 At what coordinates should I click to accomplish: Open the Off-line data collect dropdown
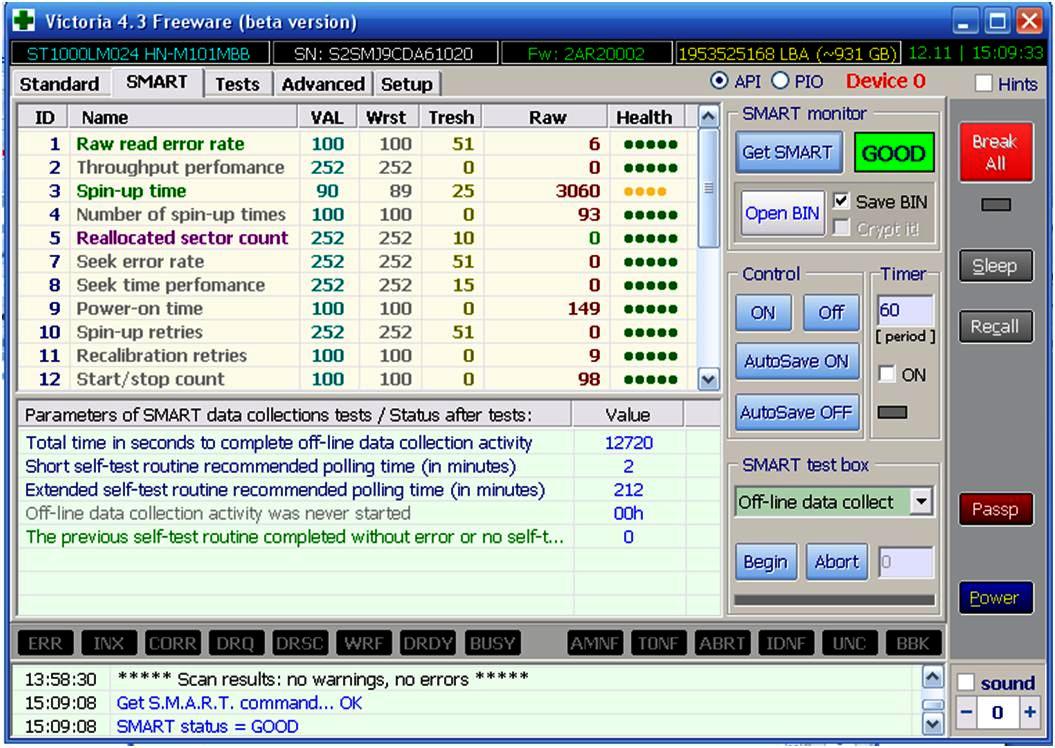[921, 502]
